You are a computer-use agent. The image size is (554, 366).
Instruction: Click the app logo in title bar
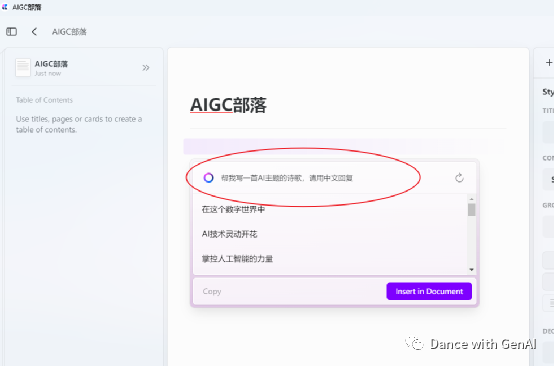[5, 7]
